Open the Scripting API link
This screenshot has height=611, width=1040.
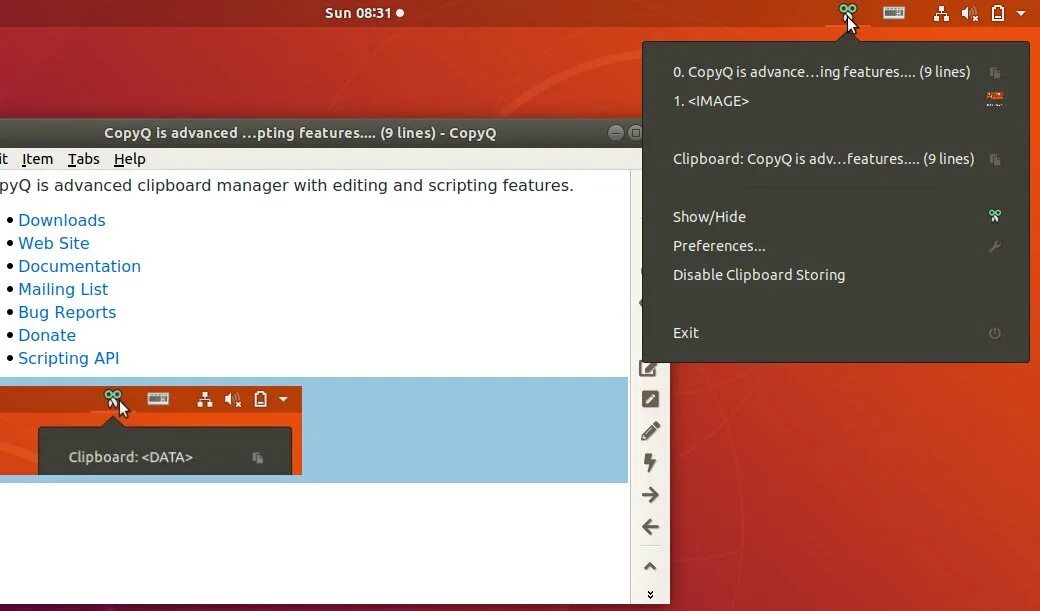(69, 358)
